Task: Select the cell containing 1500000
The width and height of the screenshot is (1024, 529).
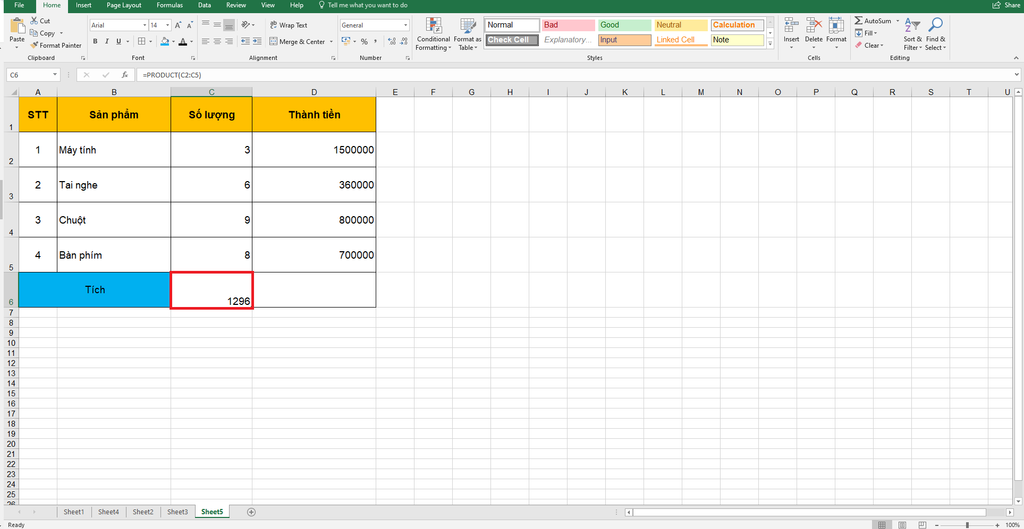Action: (x=314, y=150)
